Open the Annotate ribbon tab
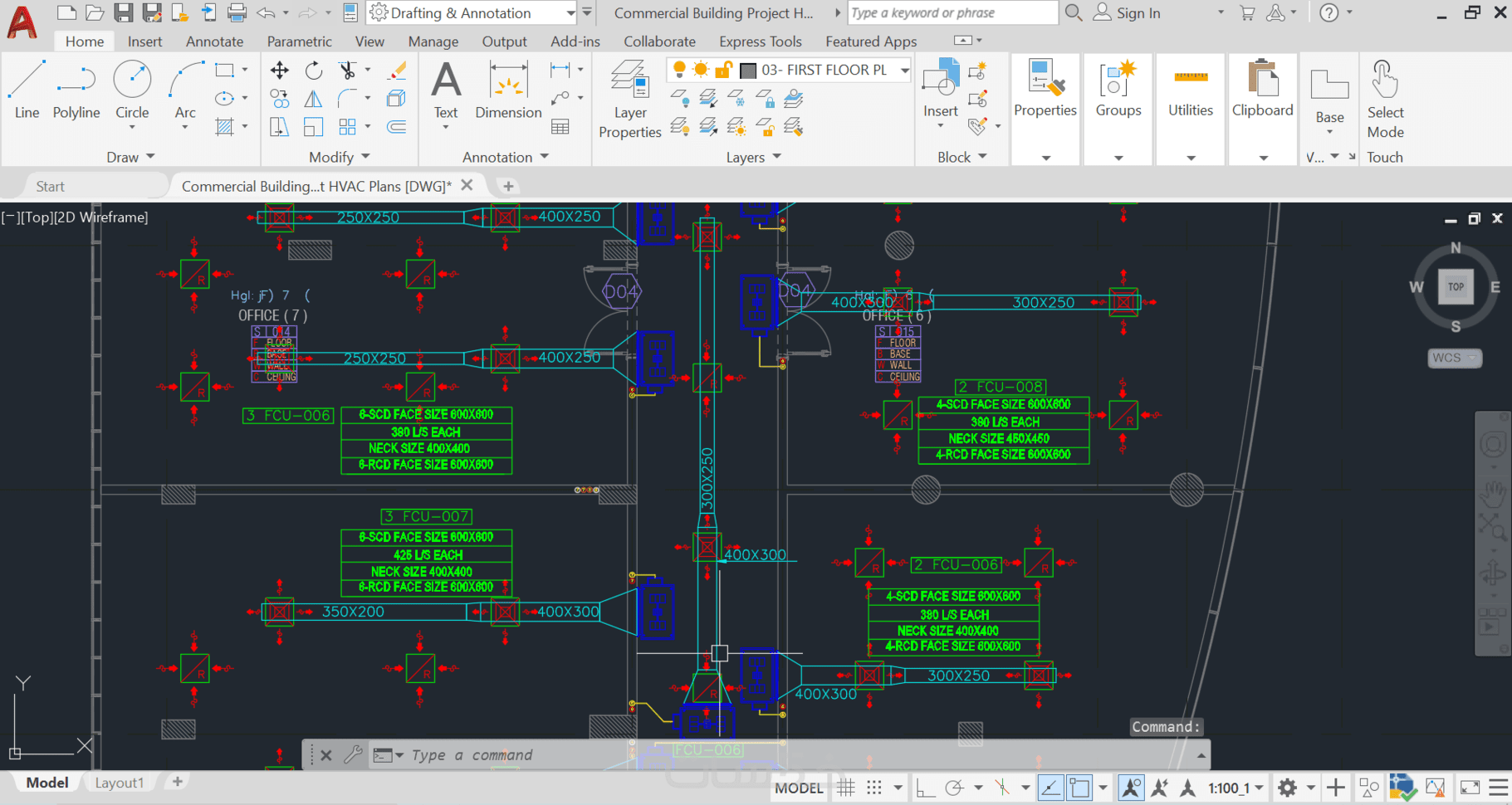This screenshot has width=1512, height=805. pyautogui.click(x=214, y=41)
